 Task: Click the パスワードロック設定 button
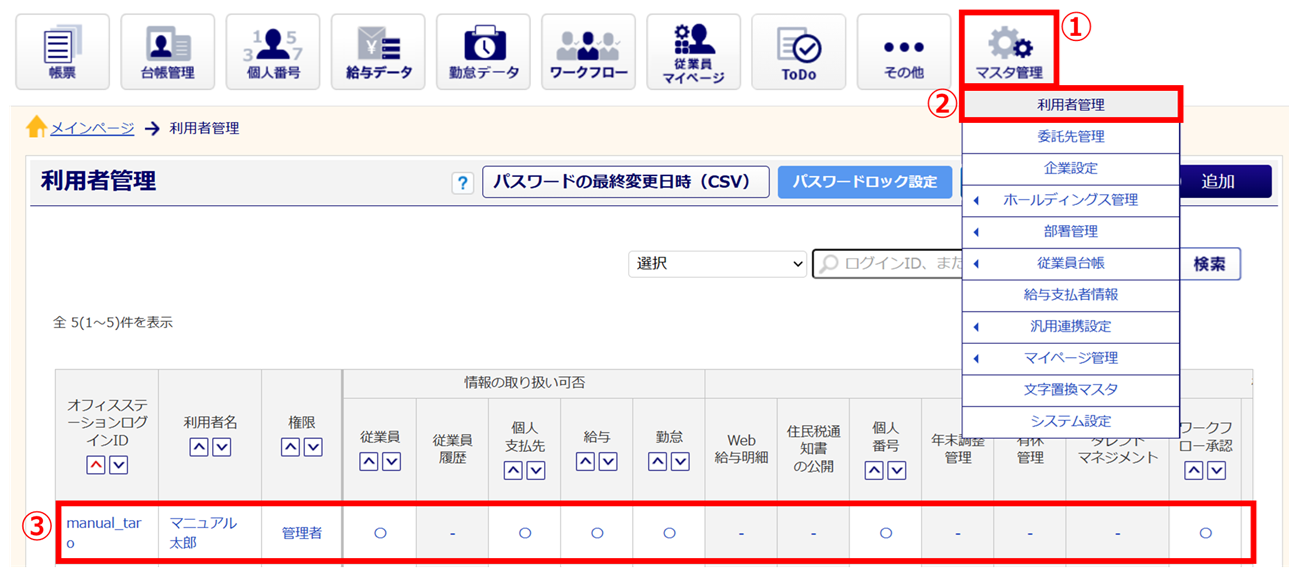864,182
